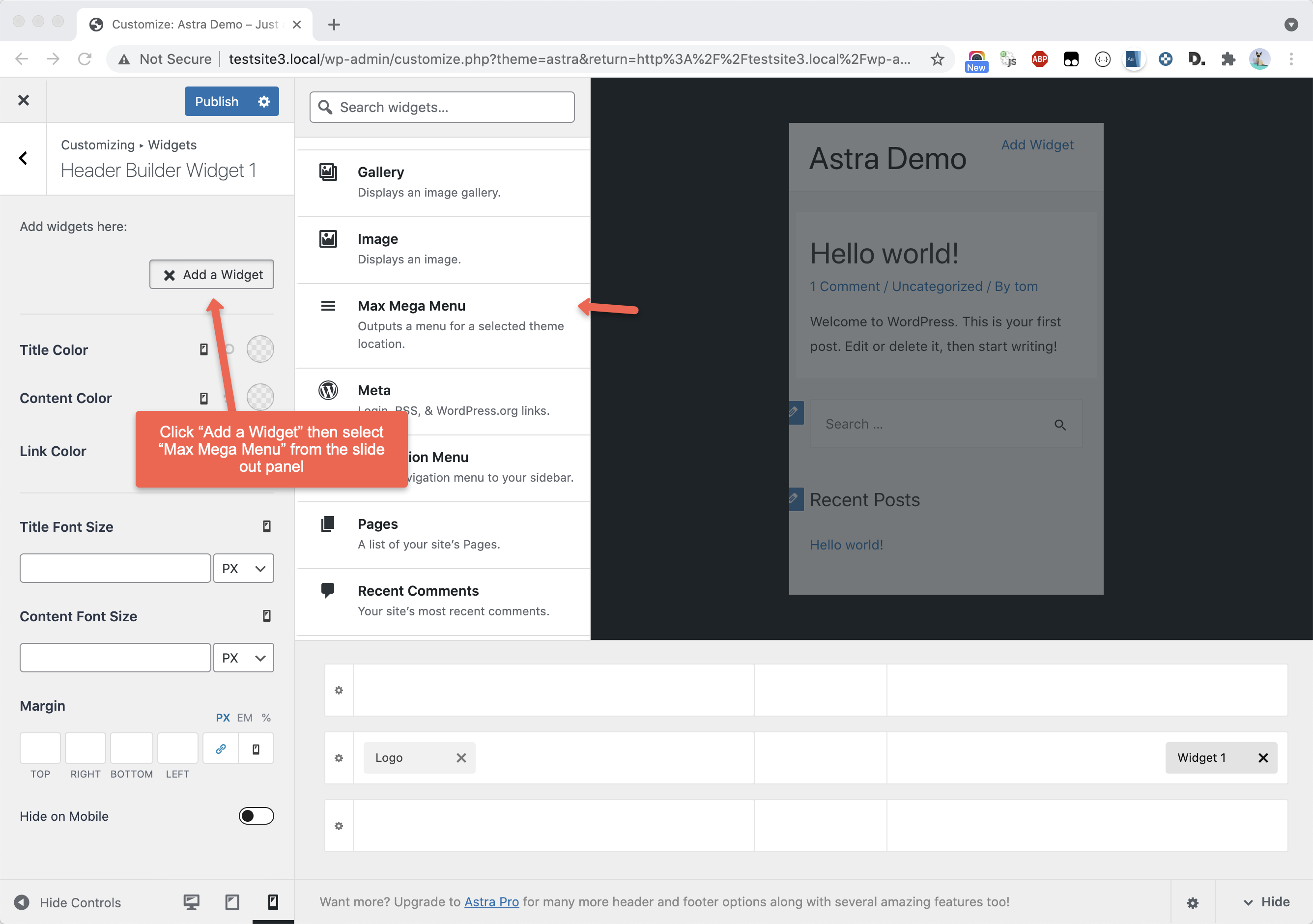Go back using the left chevron
Image resolution: width=1313 pixels, height=924 pixels.
tap(24, 158)
